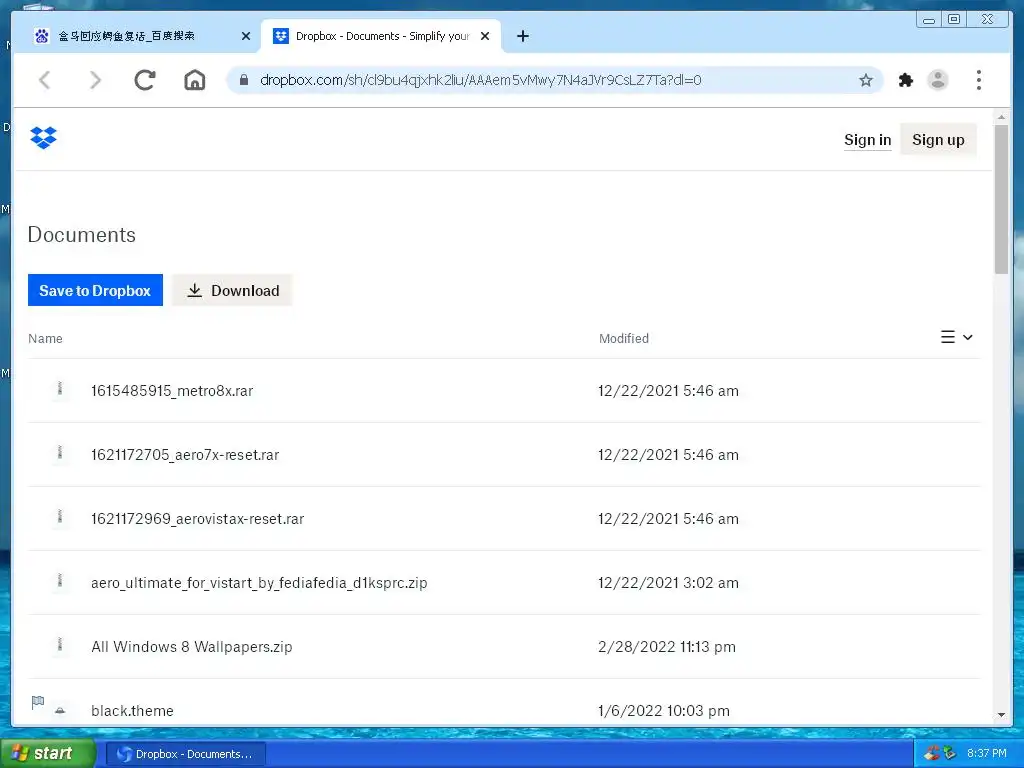Sort by the Name column header
The height and width of the screenshot is (768, 1024).
click(45, 338)
